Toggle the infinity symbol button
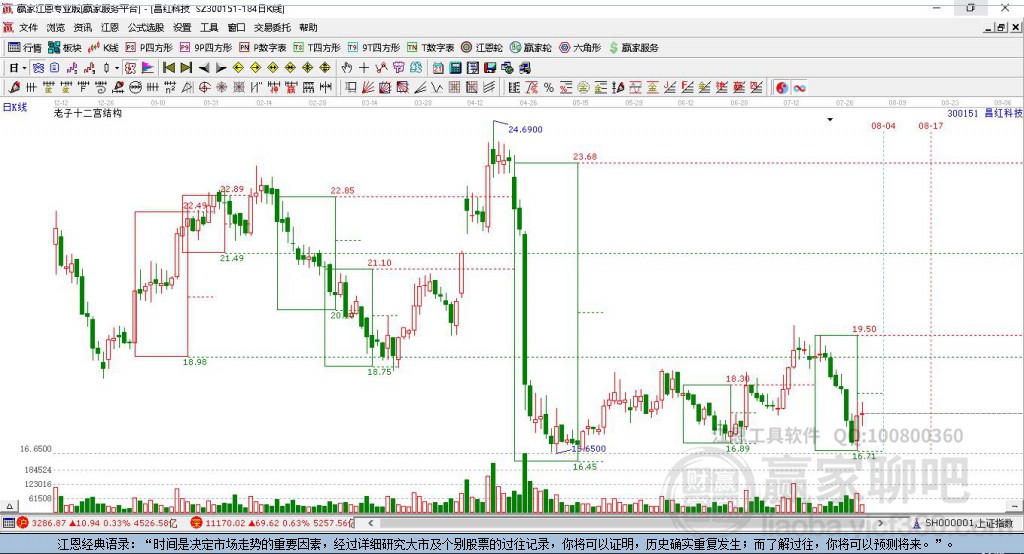1024x554 pixels. (x=799, y=88)
